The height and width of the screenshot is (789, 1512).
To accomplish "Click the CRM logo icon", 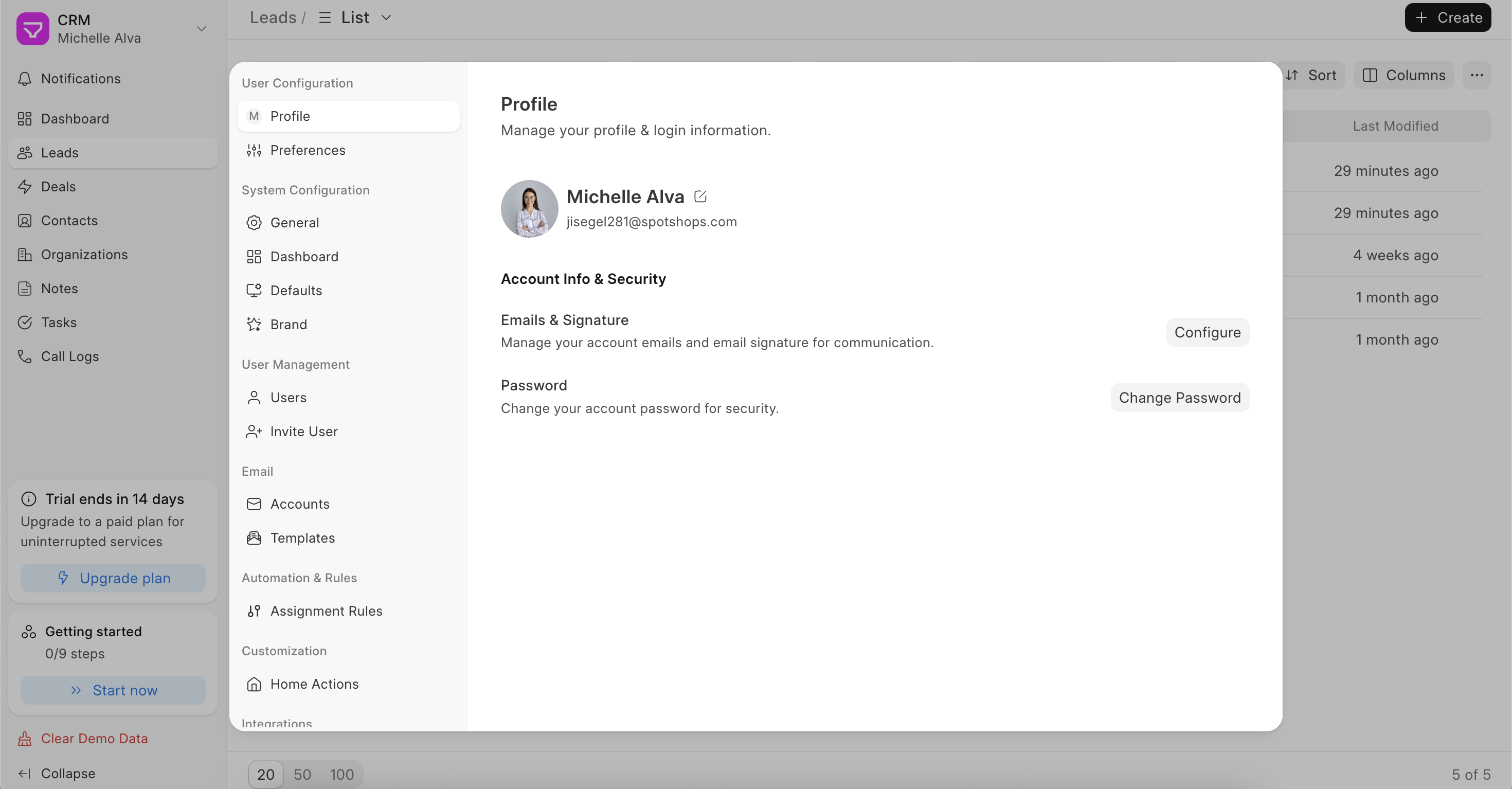I will 33,29.
